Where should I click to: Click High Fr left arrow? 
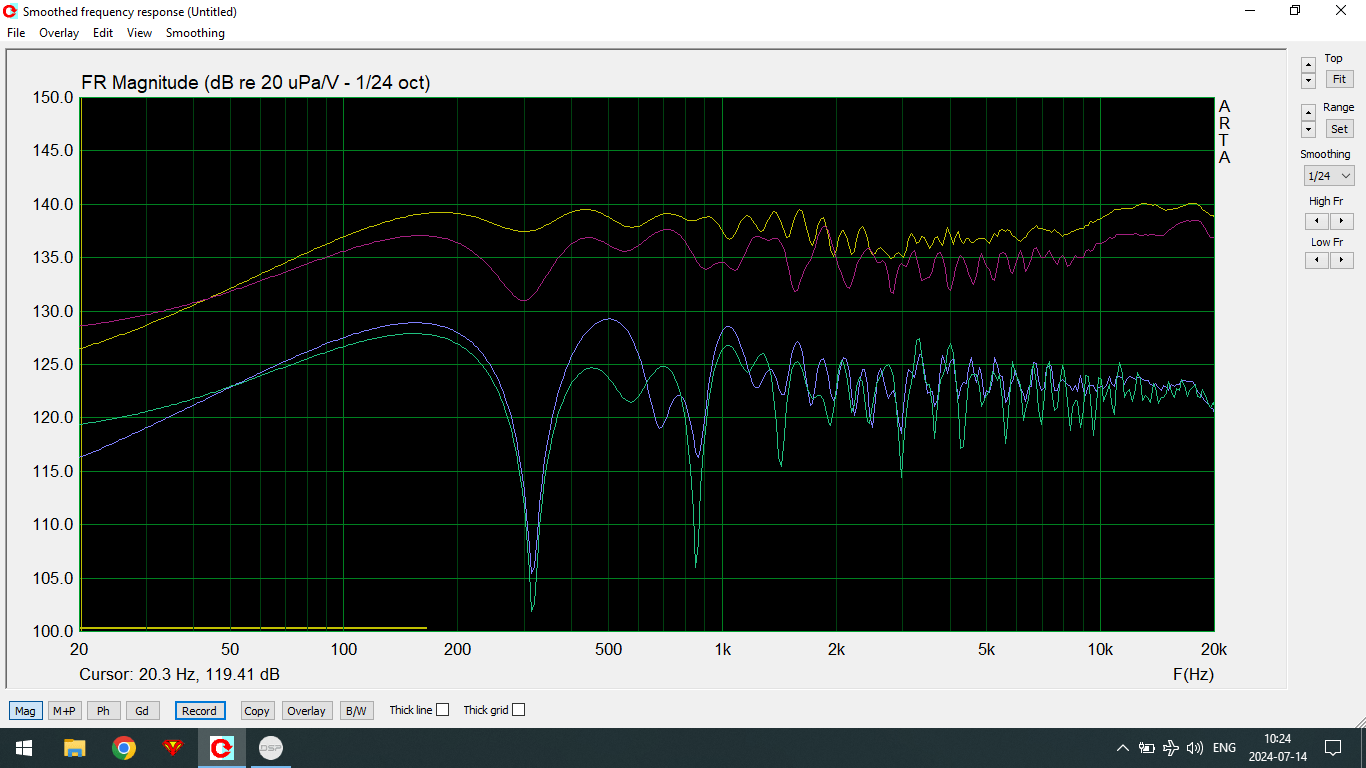[1317, 221]
